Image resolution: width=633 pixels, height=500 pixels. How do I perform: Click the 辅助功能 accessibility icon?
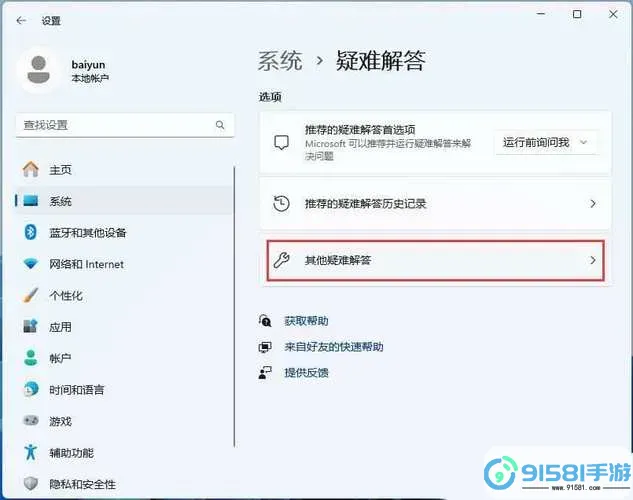pos(30,451)
